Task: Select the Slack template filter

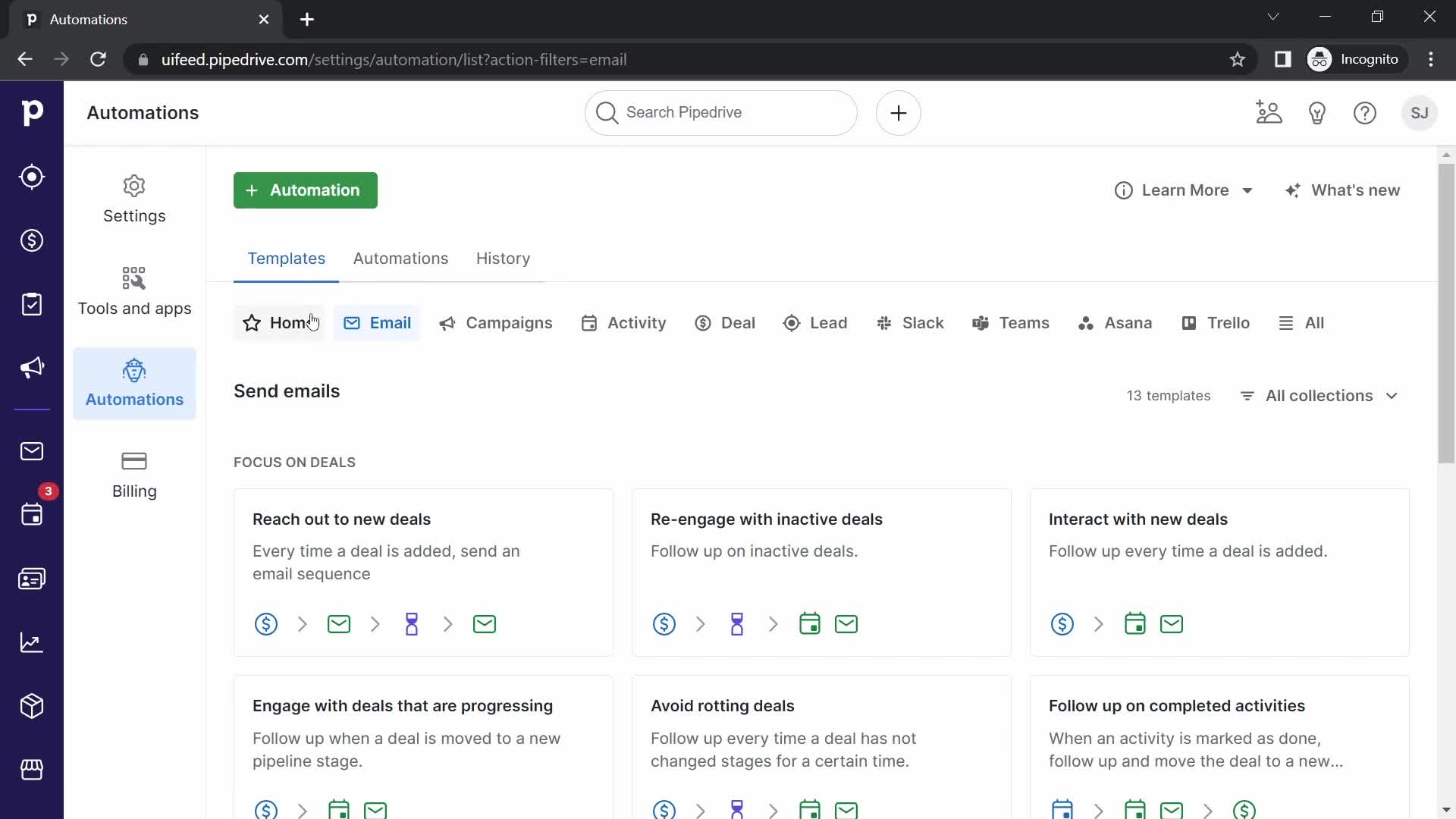Action: 910,323
